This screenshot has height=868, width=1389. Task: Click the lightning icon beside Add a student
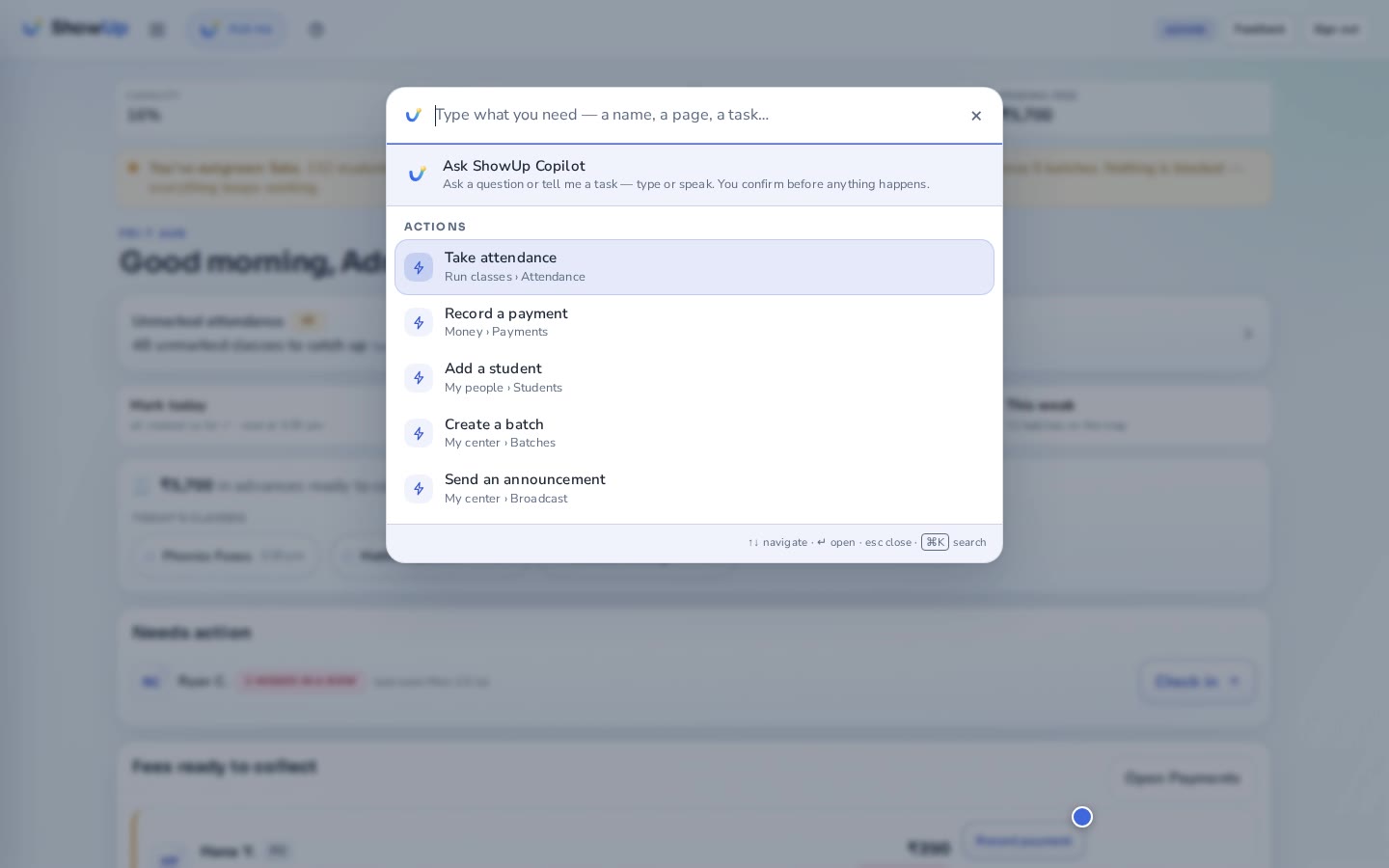point(419,378)
